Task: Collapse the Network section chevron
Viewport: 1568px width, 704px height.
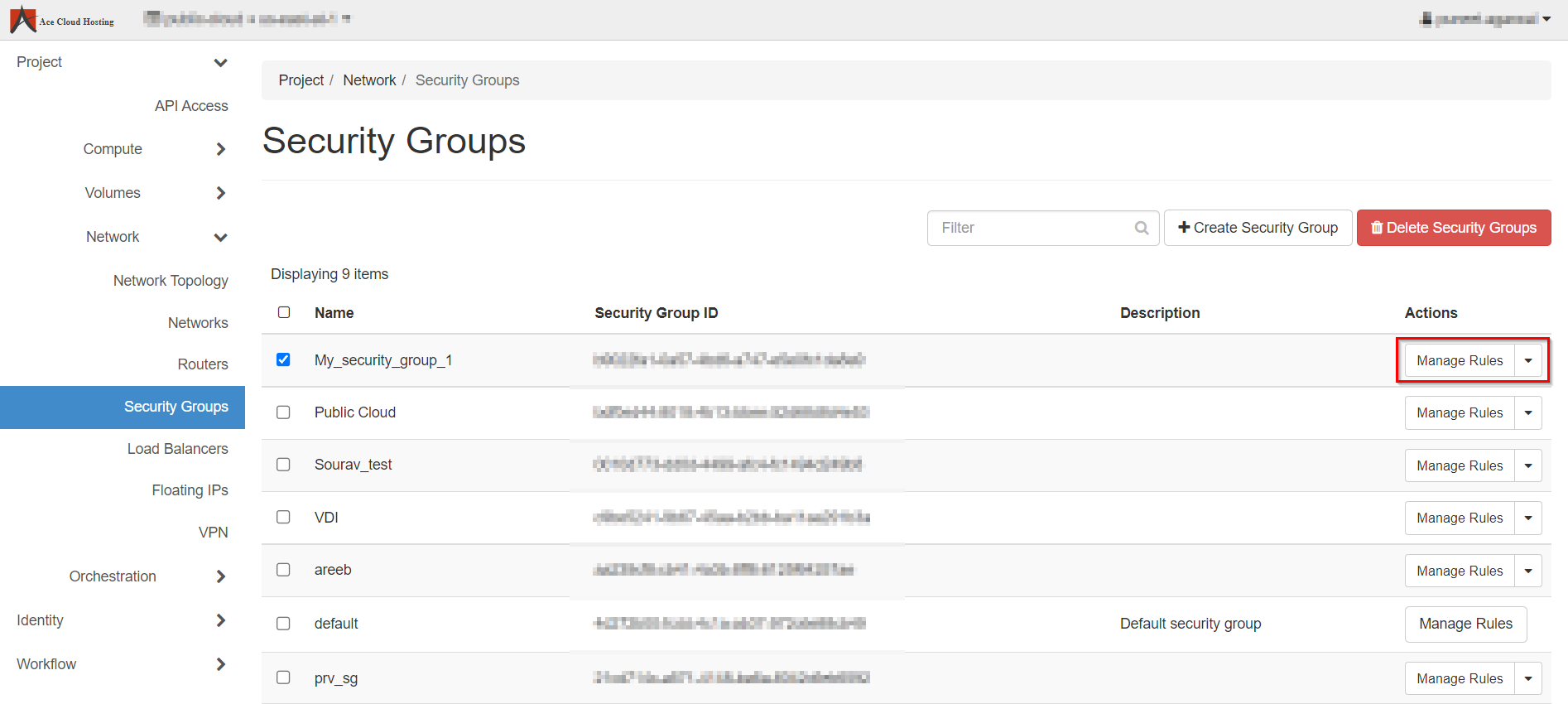Action: 220,238
